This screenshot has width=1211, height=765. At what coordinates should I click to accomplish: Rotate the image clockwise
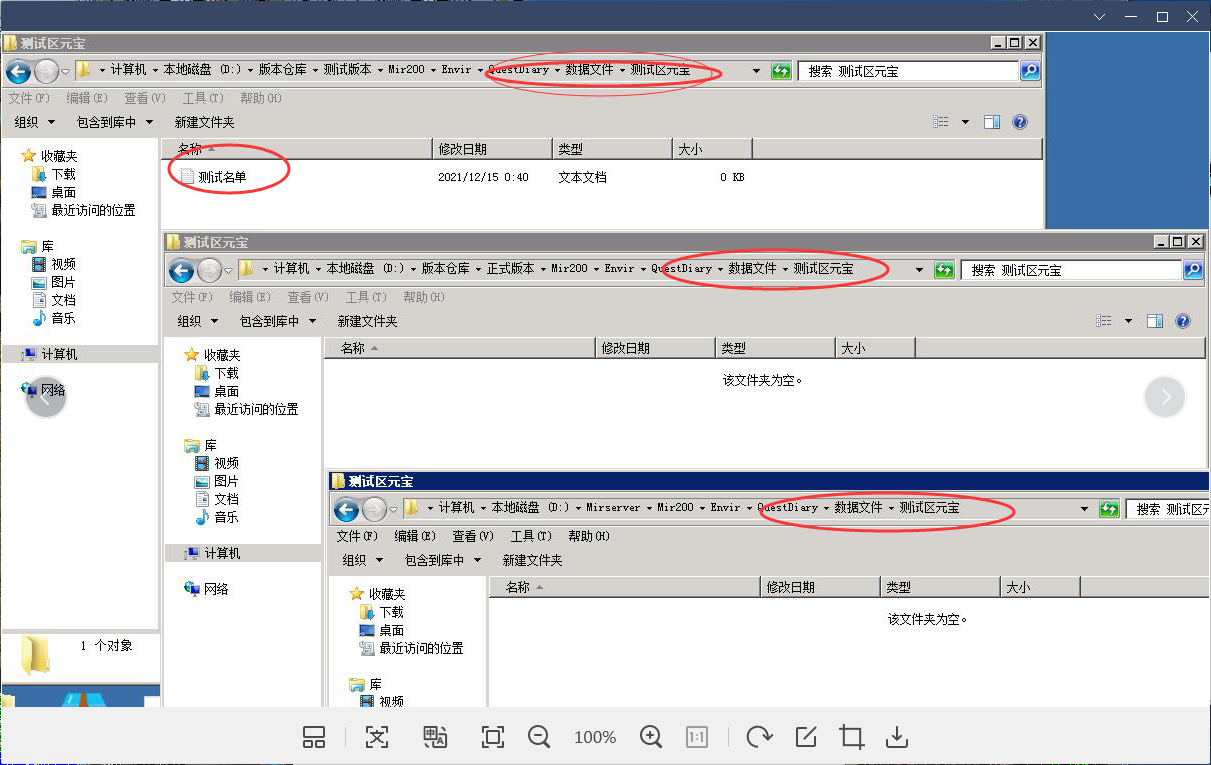(x=759, y=738)
